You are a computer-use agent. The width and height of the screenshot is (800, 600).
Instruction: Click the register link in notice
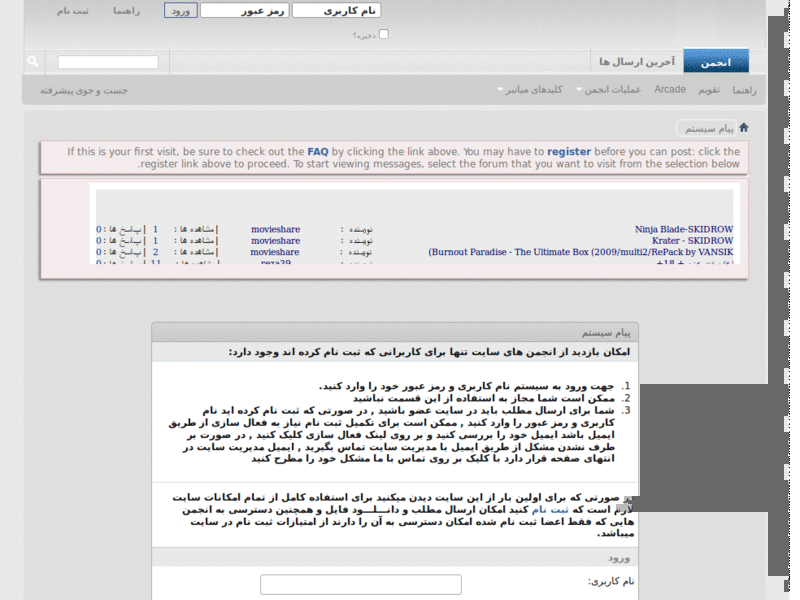pos(569,152)
